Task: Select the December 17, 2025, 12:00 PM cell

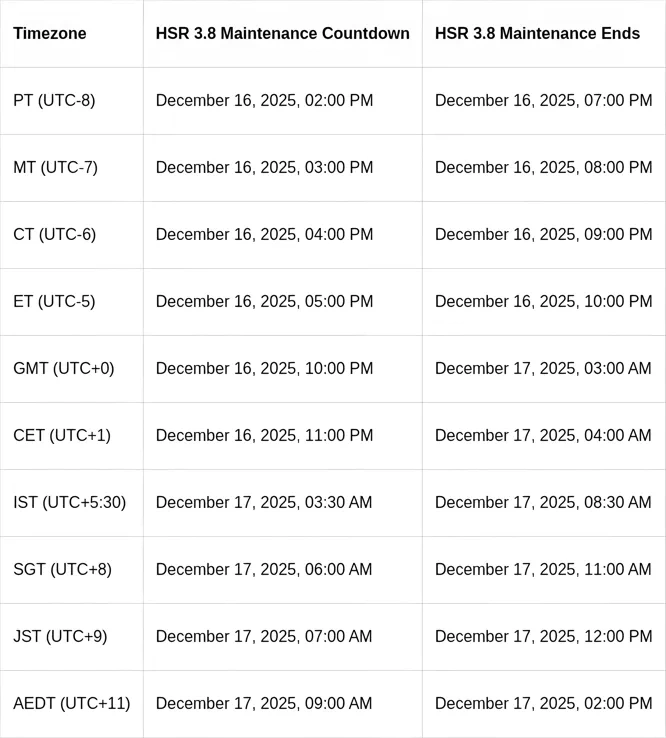Action: tap(543, 637)
